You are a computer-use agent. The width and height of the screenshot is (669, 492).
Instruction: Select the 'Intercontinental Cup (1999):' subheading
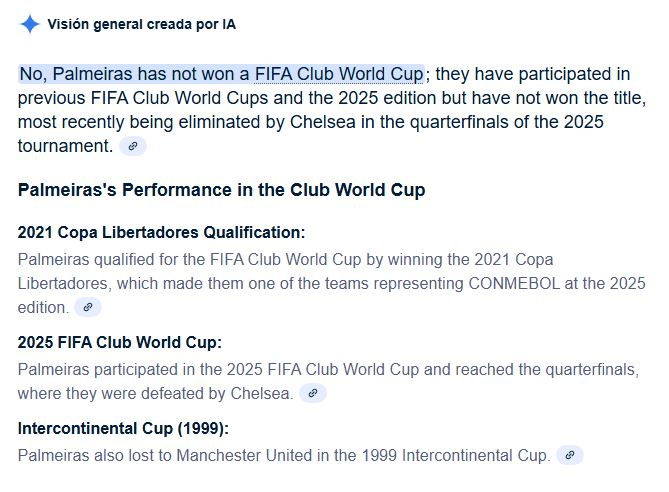tap(123, 428)
